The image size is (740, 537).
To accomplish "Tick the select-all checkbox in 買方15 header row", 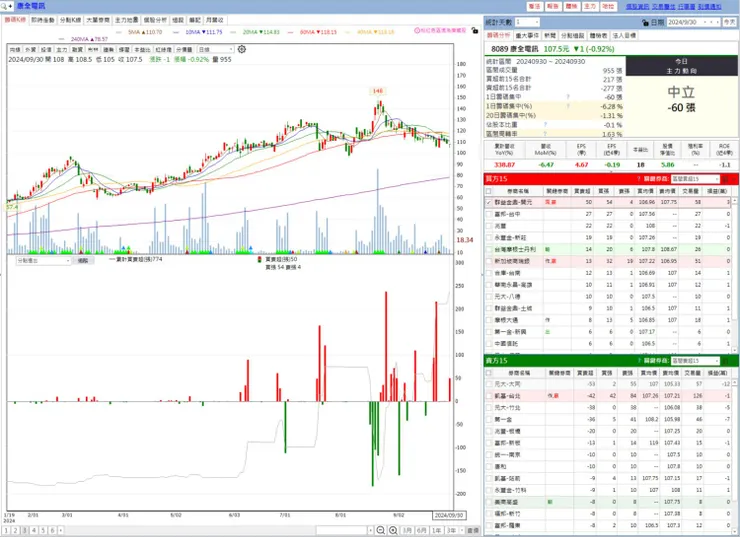I will click(x=488, y=191).
